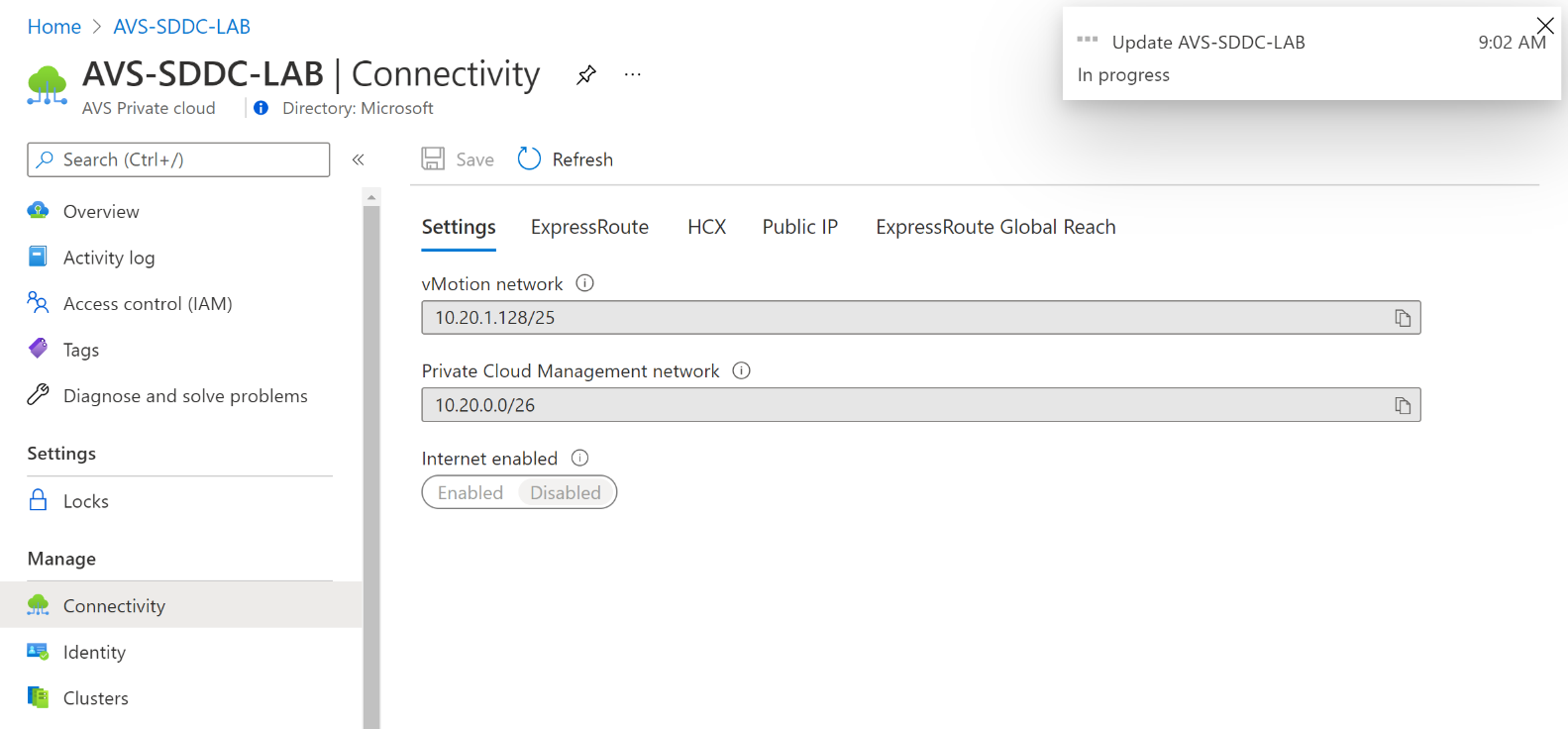Click the Save disk icon
The height and width of the screenshot is (729, 1568).
(x=433, y=158)
